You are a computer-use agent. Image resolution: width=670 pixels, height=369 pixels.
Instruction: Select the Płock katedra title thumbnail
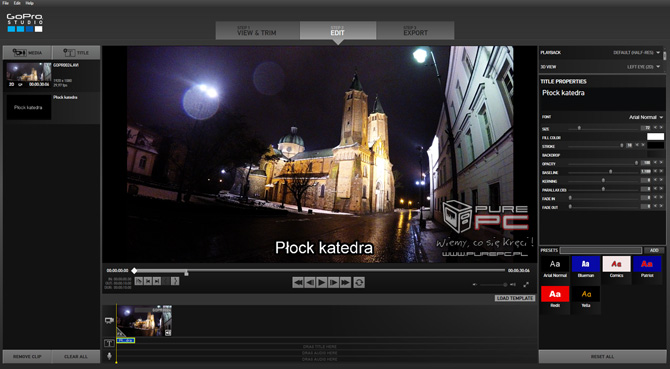(x=29, y=107)
